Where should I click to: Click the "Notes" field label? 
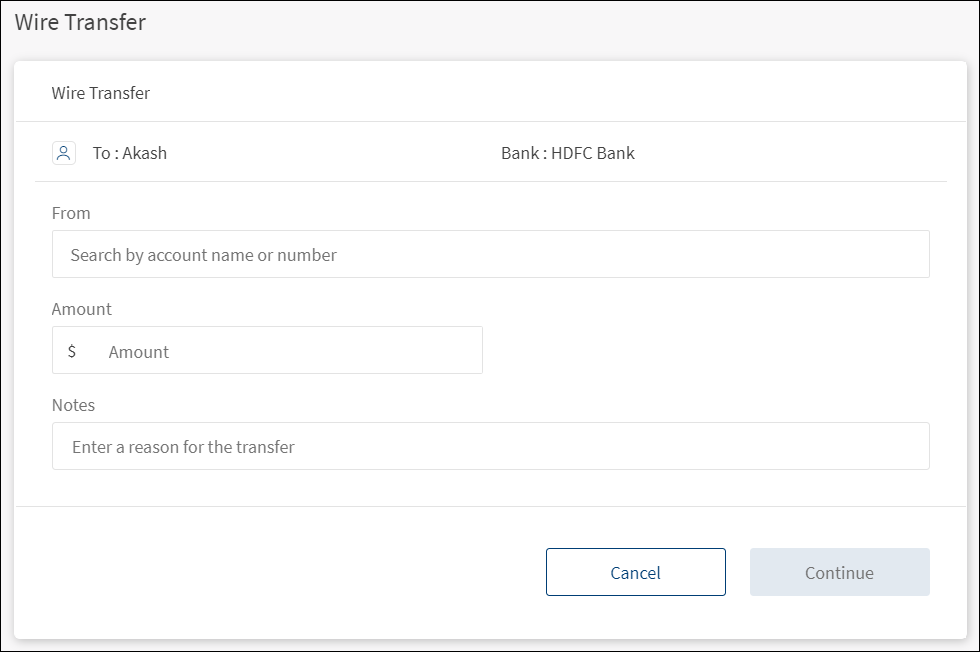pos(73,405)
